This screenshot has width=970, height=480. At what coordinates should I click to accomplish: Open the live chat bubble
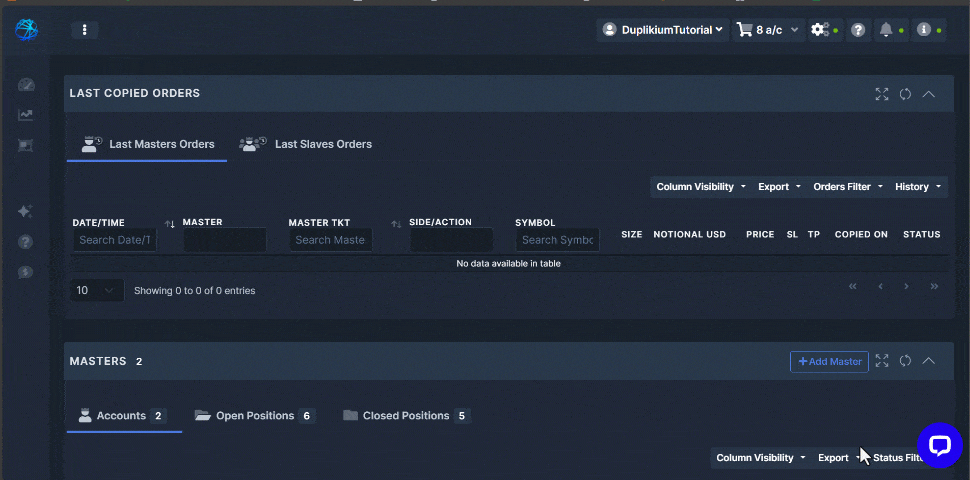pyautogui.click(x=939, y=446)
